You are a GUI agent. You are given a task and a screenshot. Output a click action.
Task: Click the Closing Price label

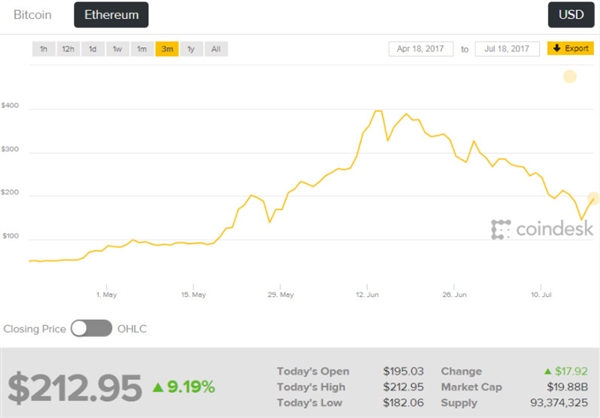tap(34, 329)
